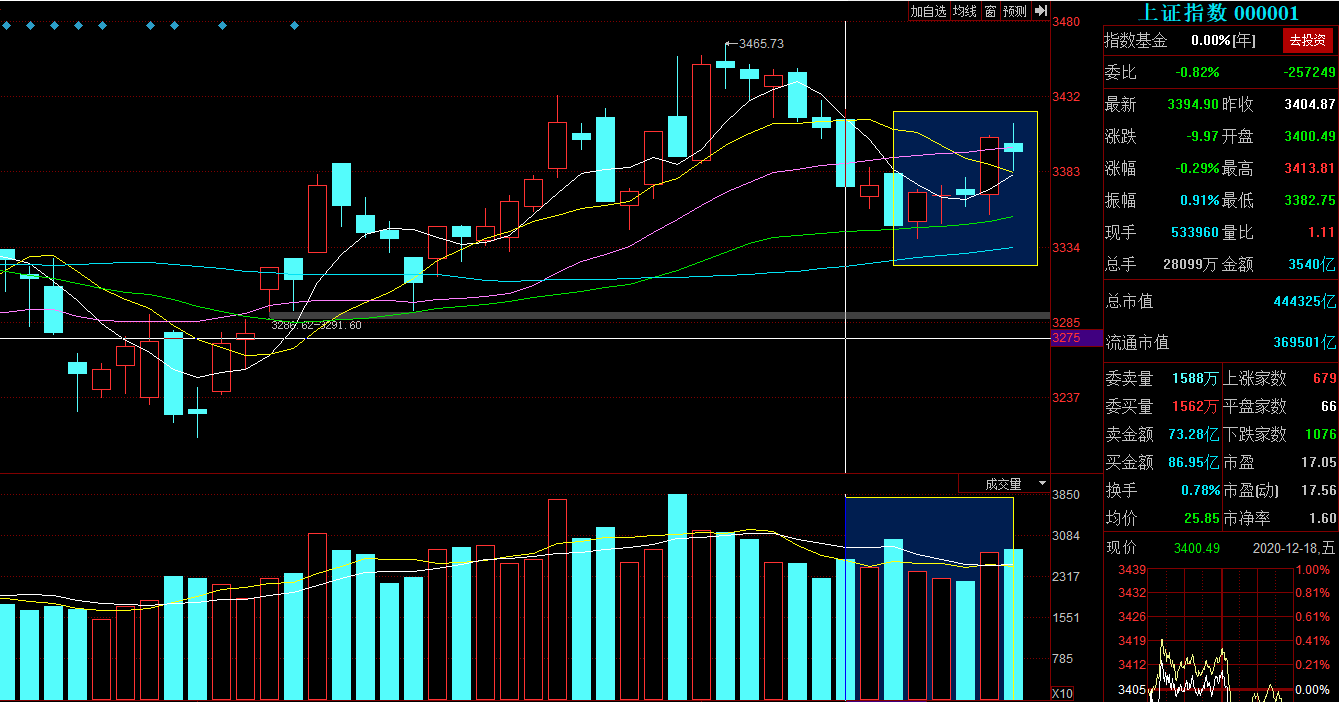The height and width of the screenshot is (702, 1339).
Task: Select the purple 3275 price axis marker
Action: (x=1075, y=338)
